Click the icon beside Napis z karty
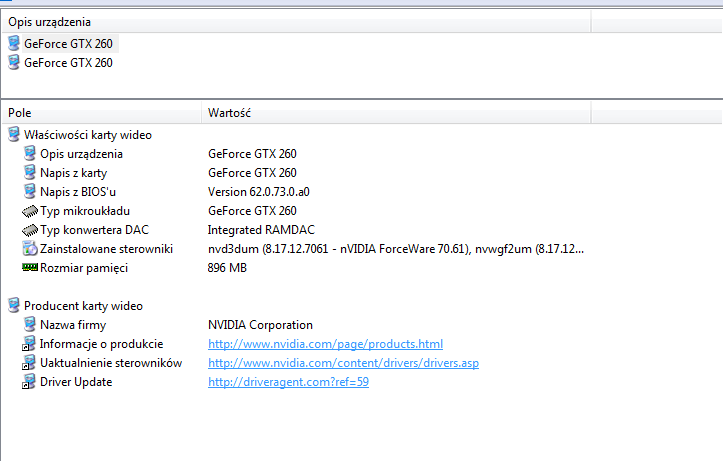Image resolution: width=723 pixels, height=461 pixels. (x=30, y=172)
